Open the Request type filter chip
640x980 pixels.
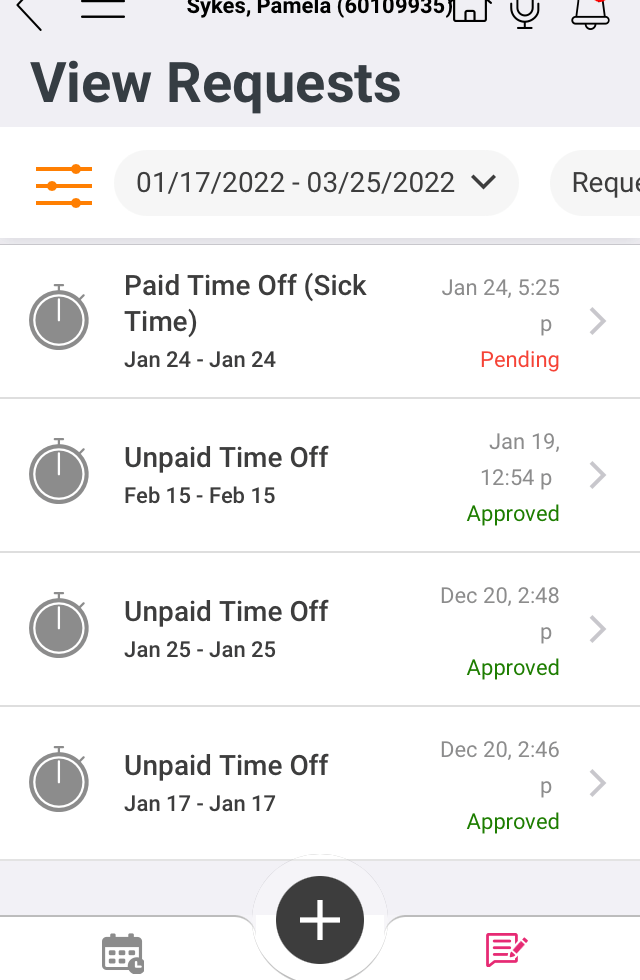coord(600,183)
